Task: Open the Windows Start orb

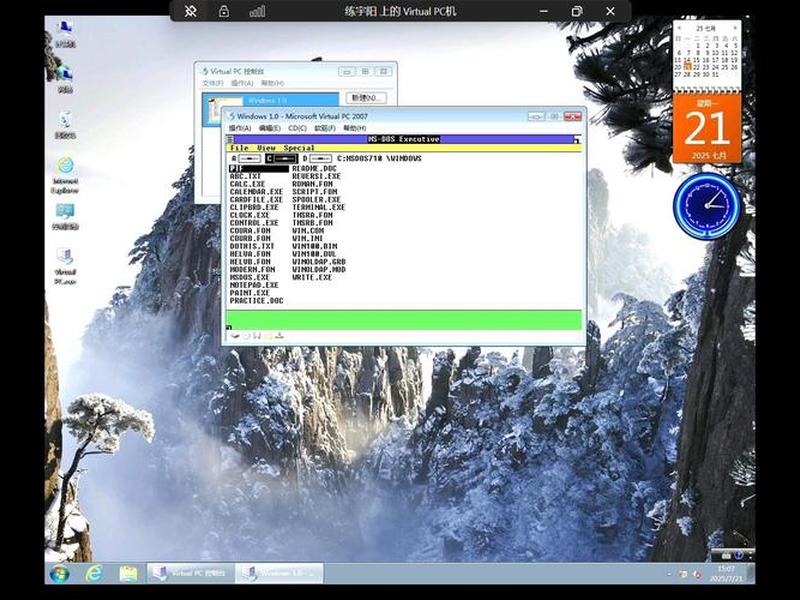Action: [x=60, y=573]
